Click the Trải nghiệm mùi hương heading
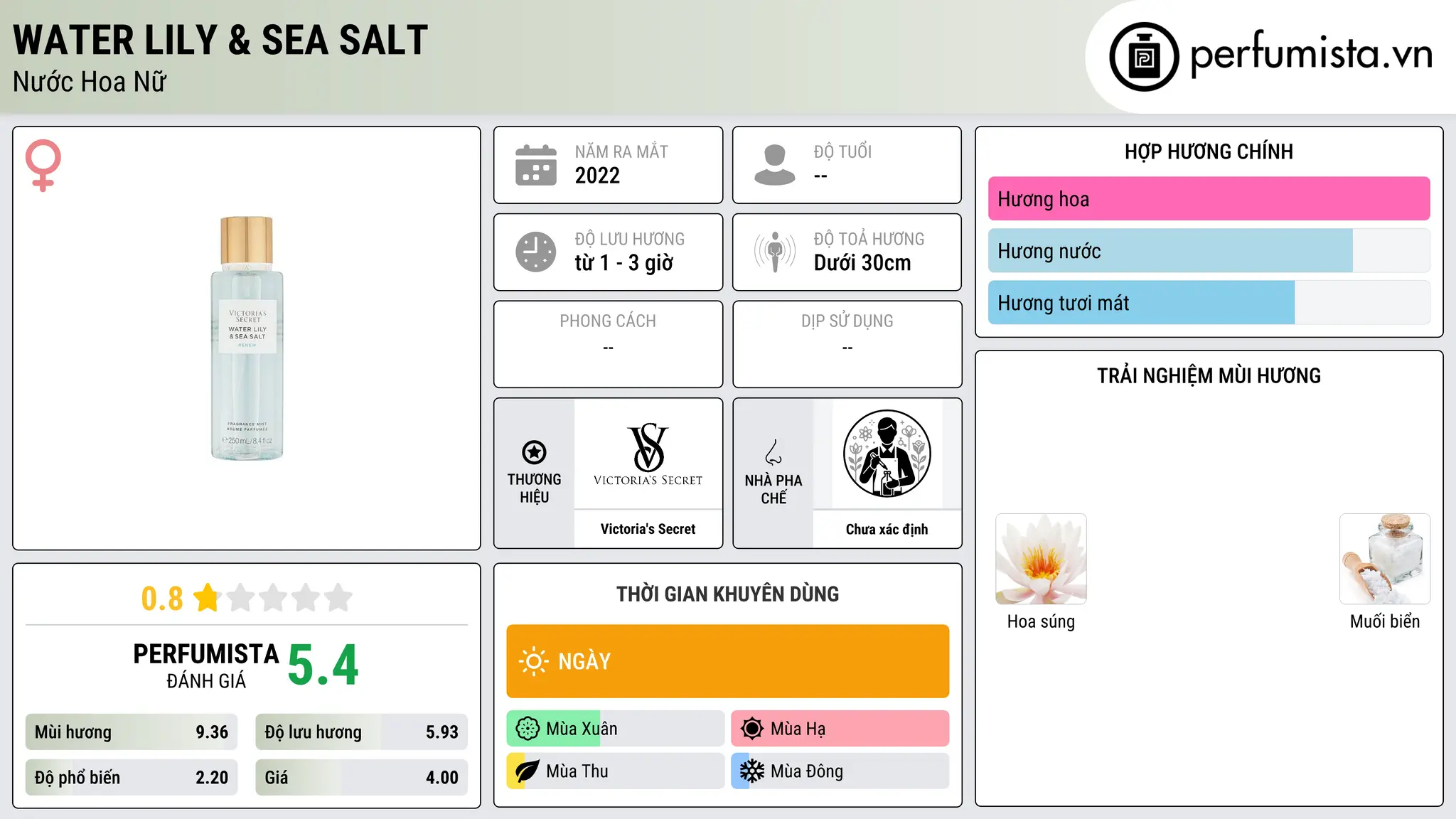Image resolution: width=1456 pixels, height=819 pixels. pos(1209,376)
